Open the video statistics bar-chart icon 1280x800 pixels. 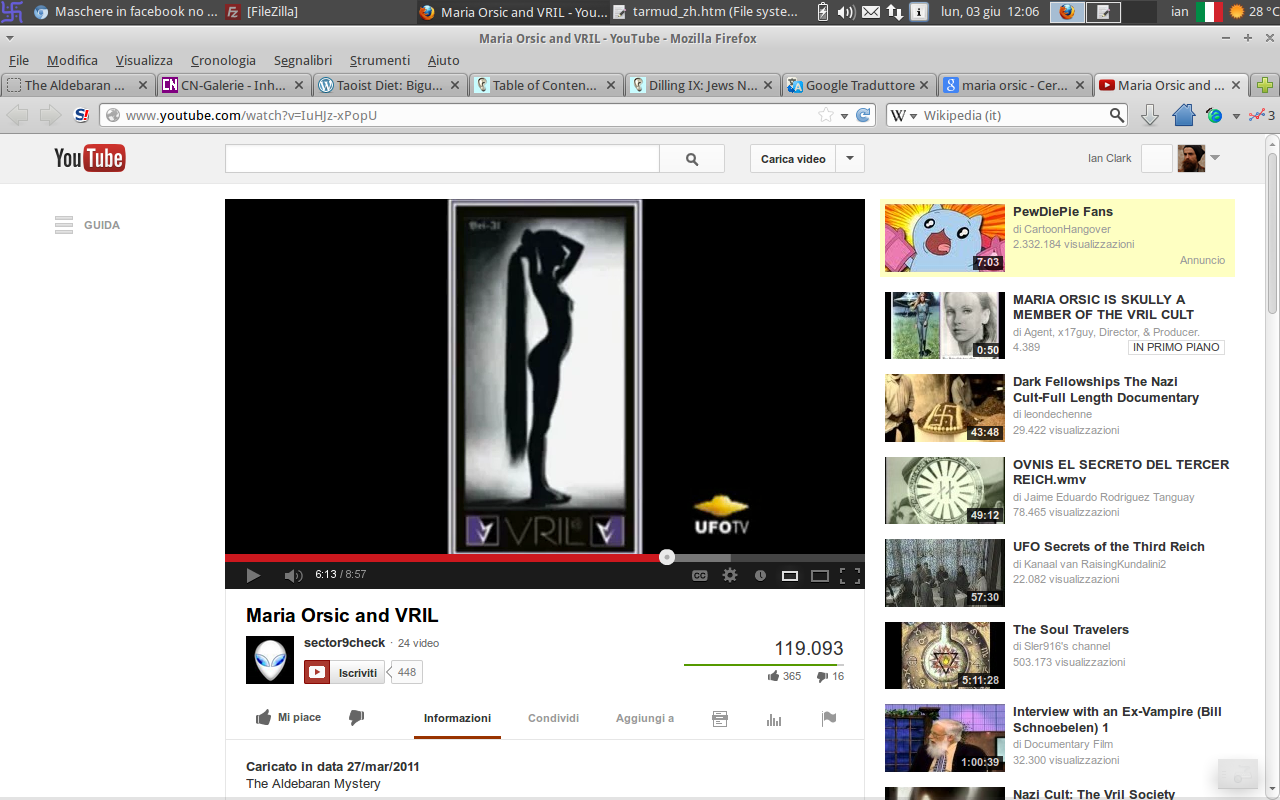[774, 719]
